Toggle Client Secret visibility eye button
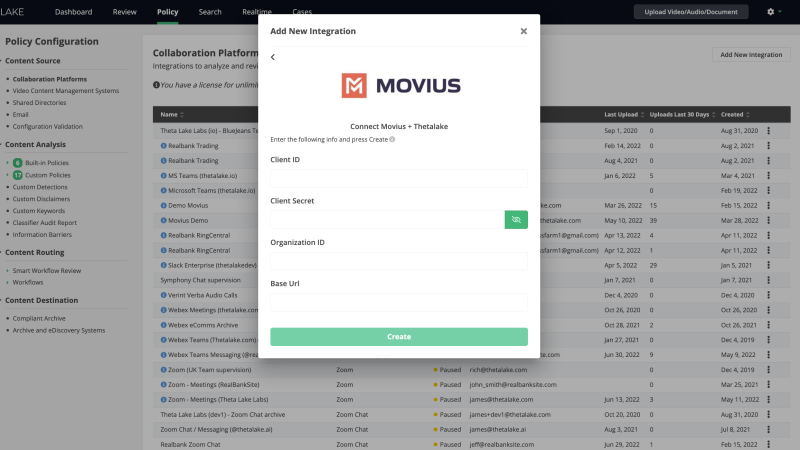The image size is (800, 450). (x=516, y=219)
